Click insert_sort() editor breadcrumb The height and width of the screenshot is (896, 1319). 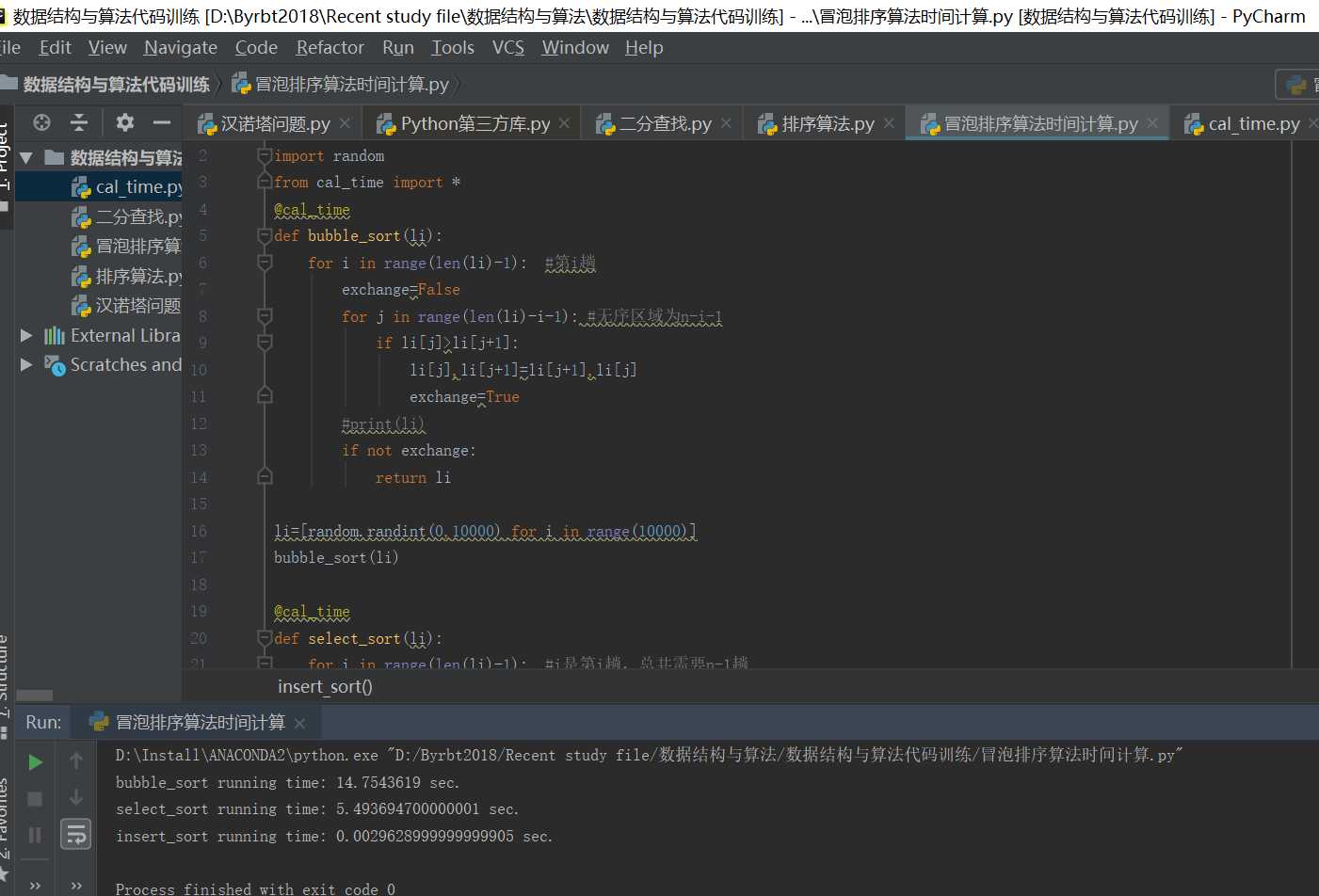coord(325,687)
